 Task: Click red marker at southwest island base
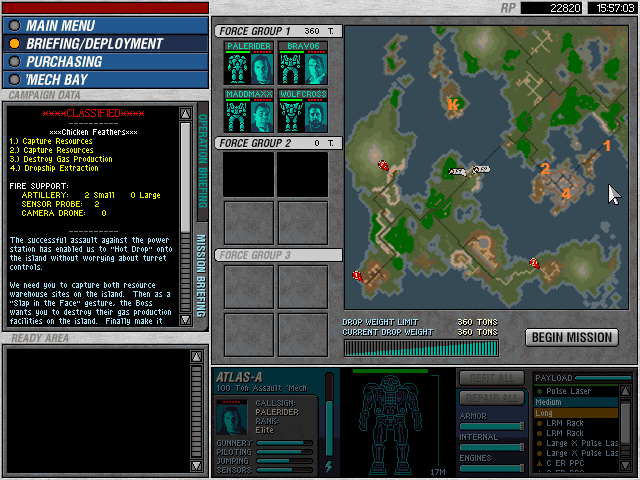coord(358,276)
